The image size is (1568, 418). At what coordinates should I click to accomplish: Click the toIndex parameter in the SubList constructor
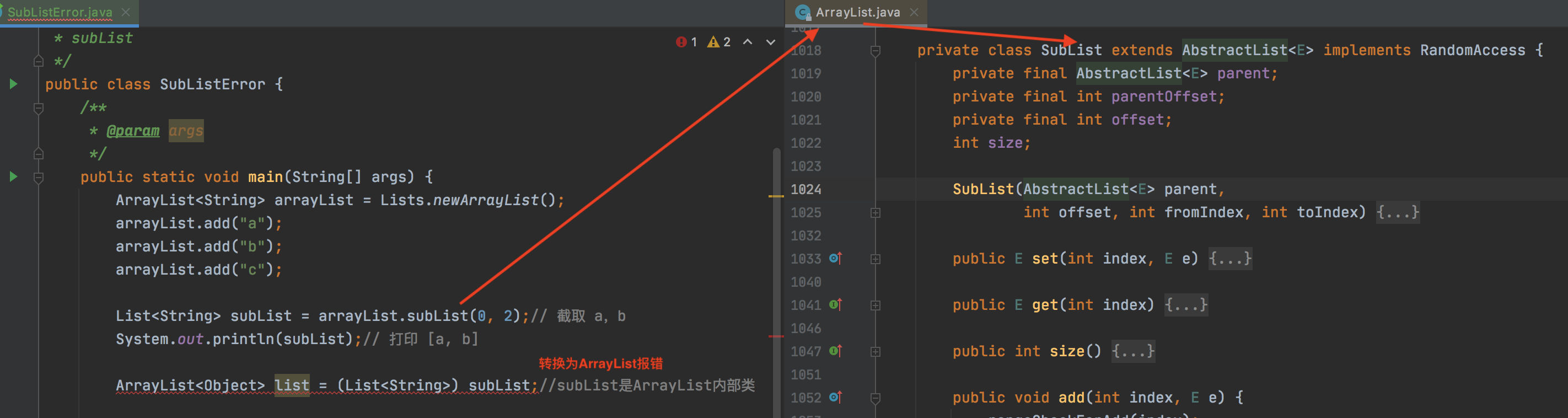pos(1327,212)
